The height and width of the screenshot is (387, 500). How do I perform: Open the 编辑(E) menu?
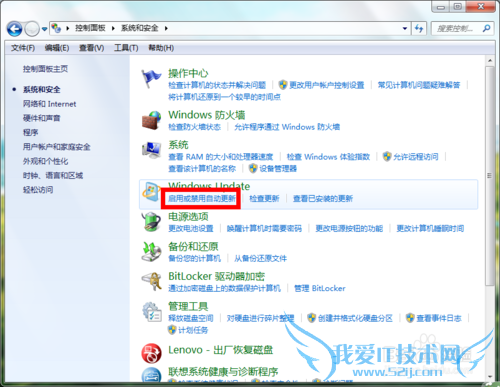pyautogui.click(x=57, y=48)
